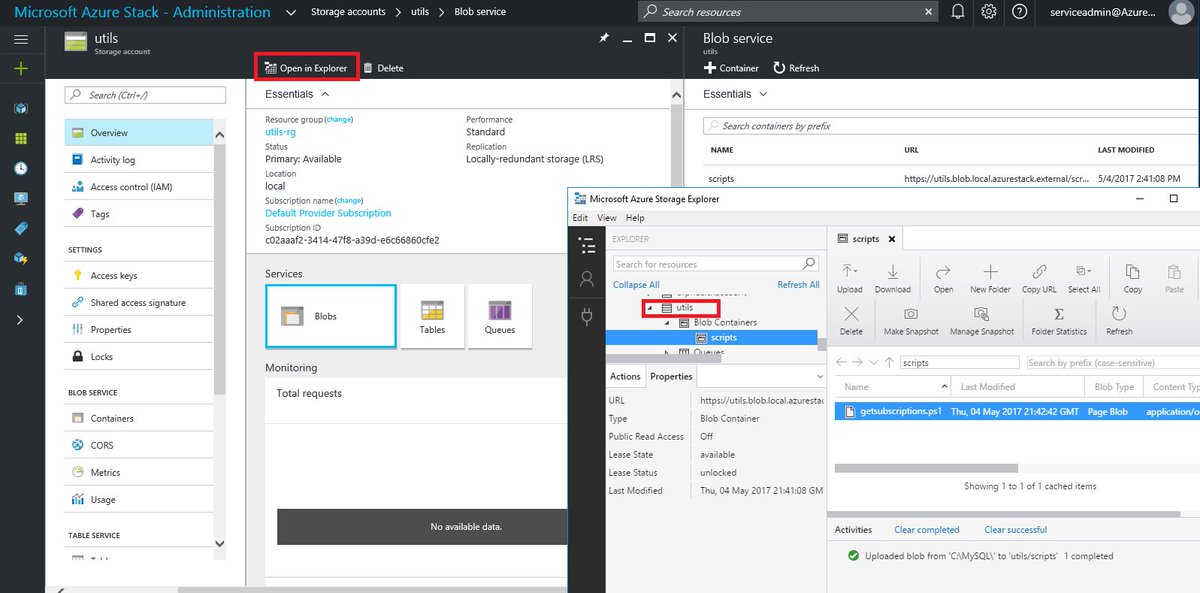
Task: Open the Blobs service tile
Action: click(x=331, y=316)
